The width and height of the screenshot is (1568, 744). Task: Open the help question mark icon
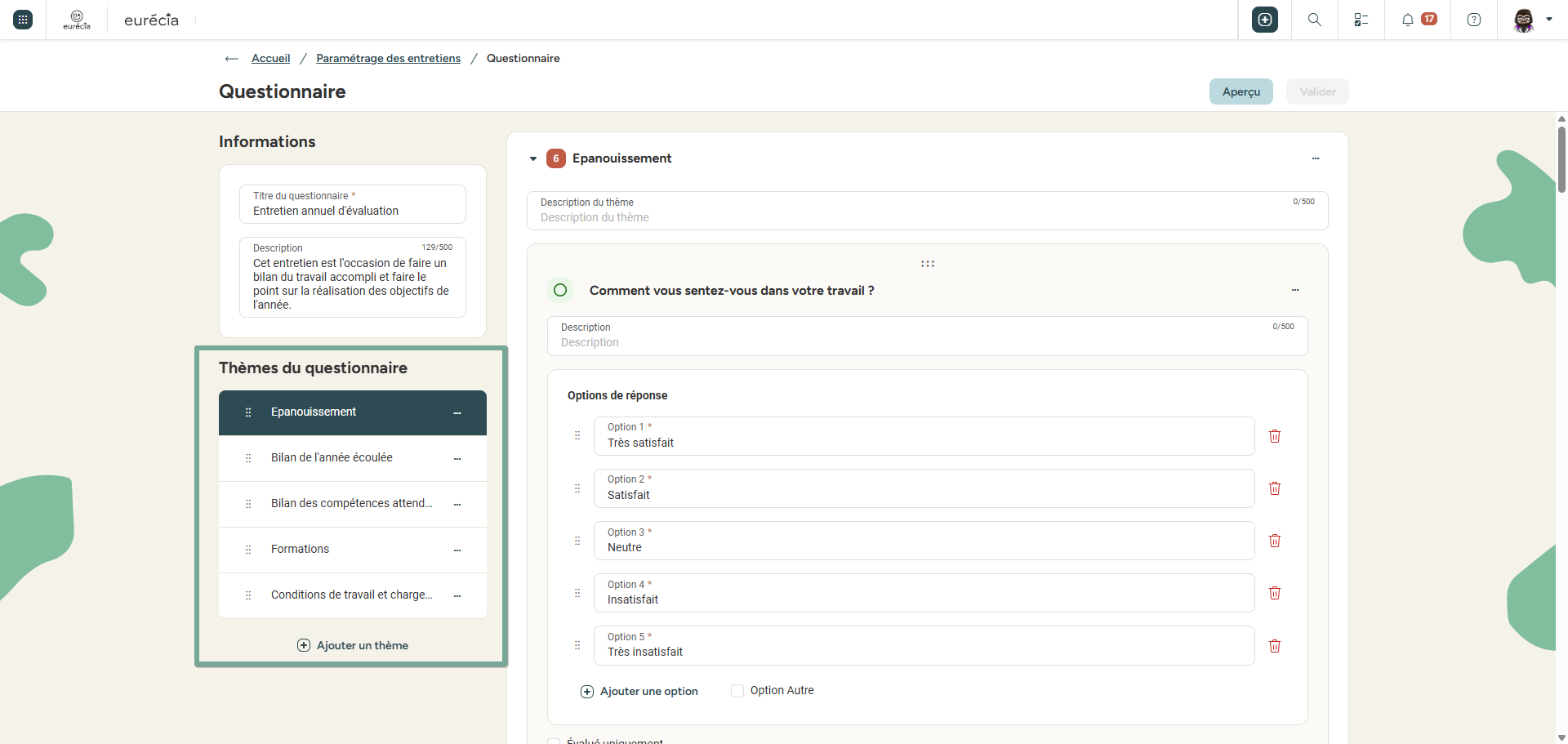1474,20
